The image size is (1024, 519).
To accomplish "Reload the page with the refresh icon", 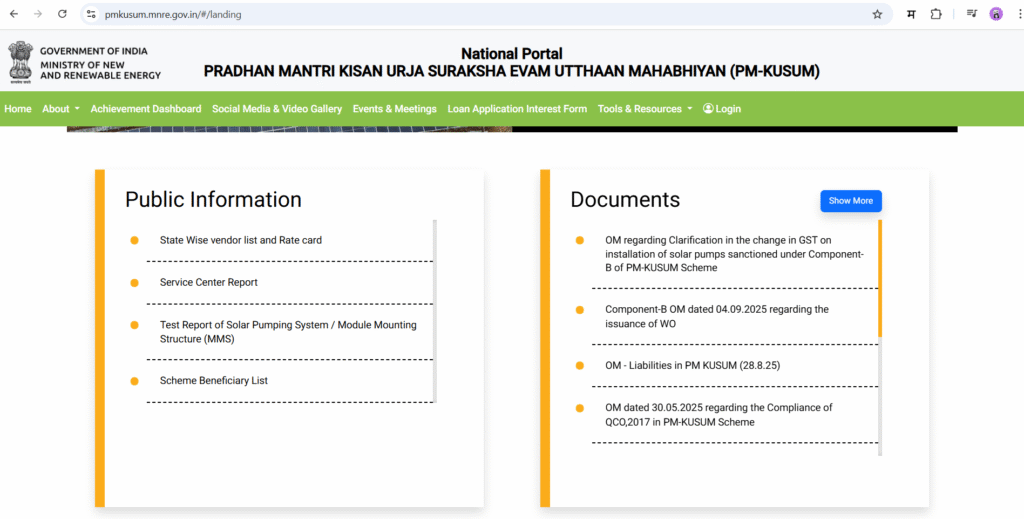I will [62, 14].
